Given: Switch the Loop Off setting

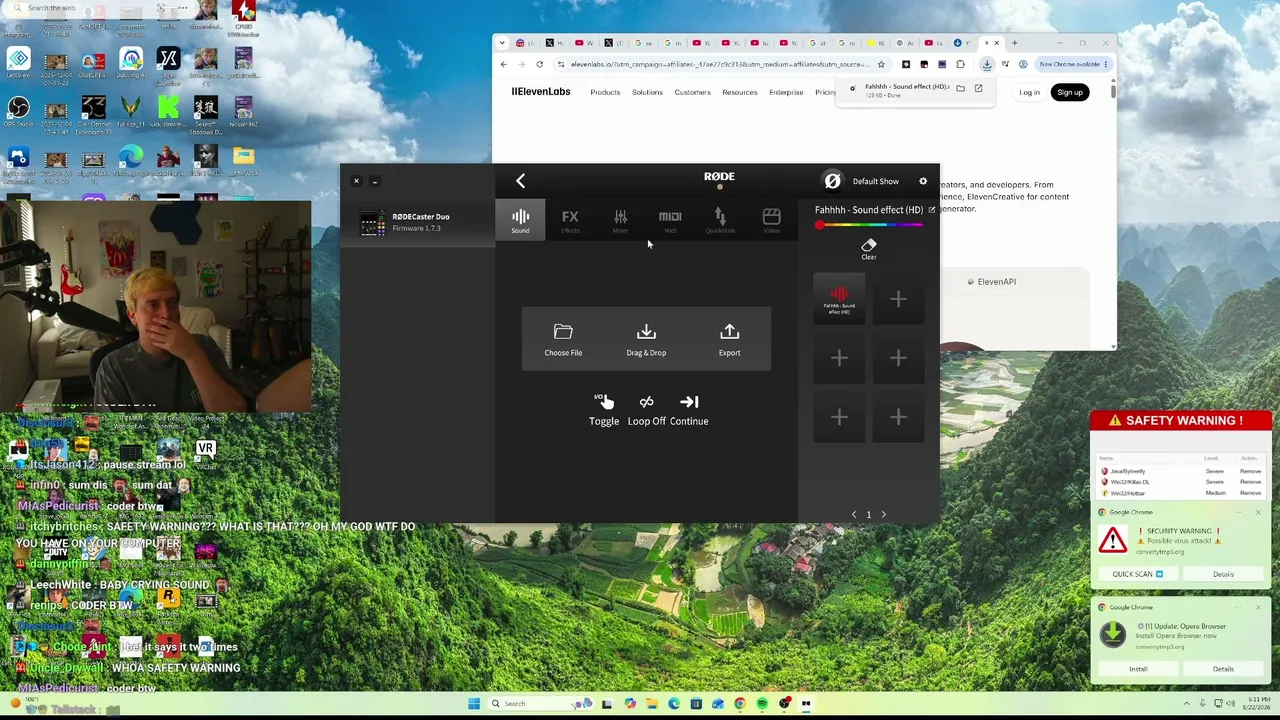Looking at the screenshot, I should 646,410.
